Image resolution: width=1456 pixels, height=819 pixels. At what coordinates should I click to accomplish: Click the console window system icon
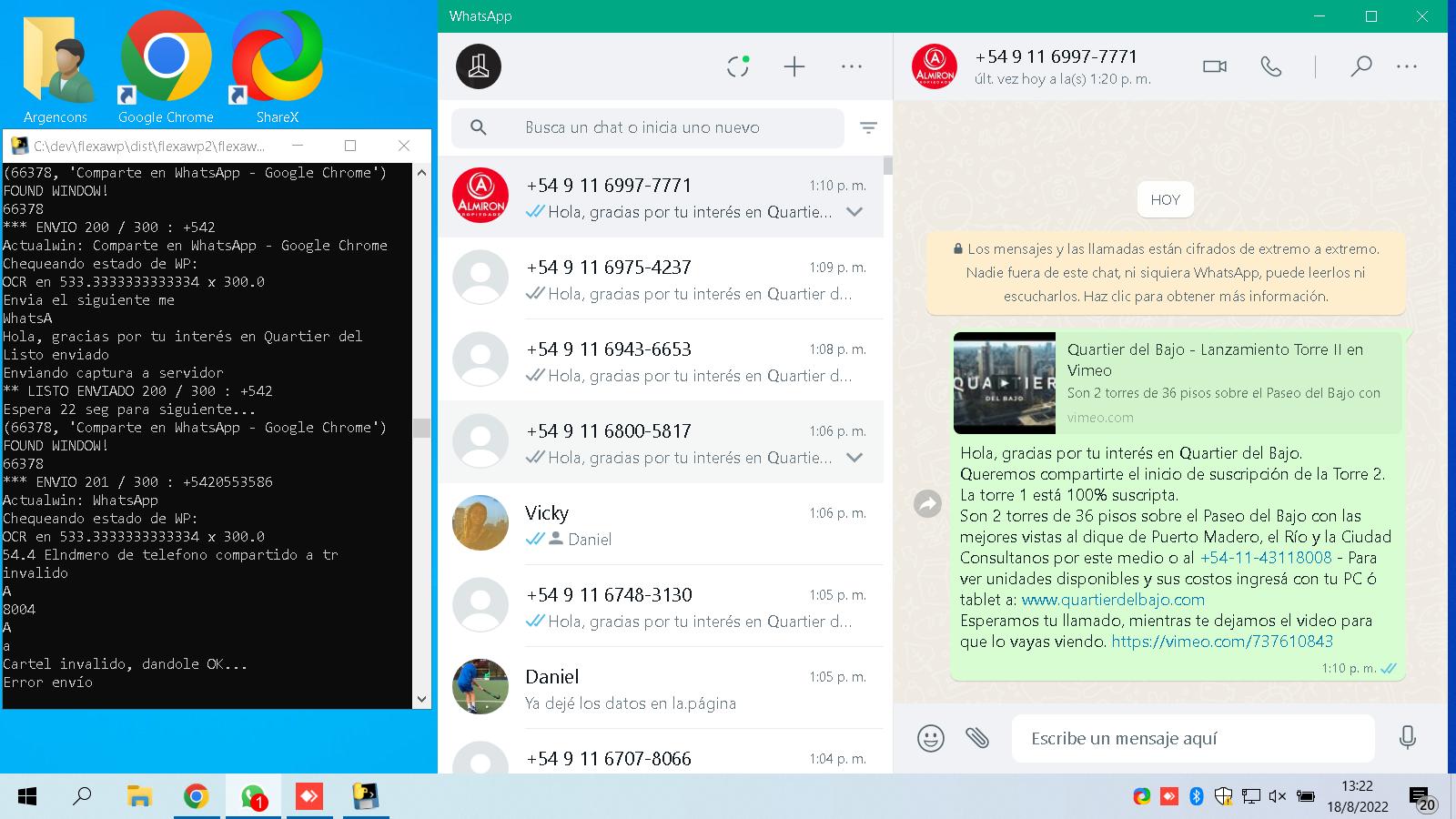click(x=18, y=146)
